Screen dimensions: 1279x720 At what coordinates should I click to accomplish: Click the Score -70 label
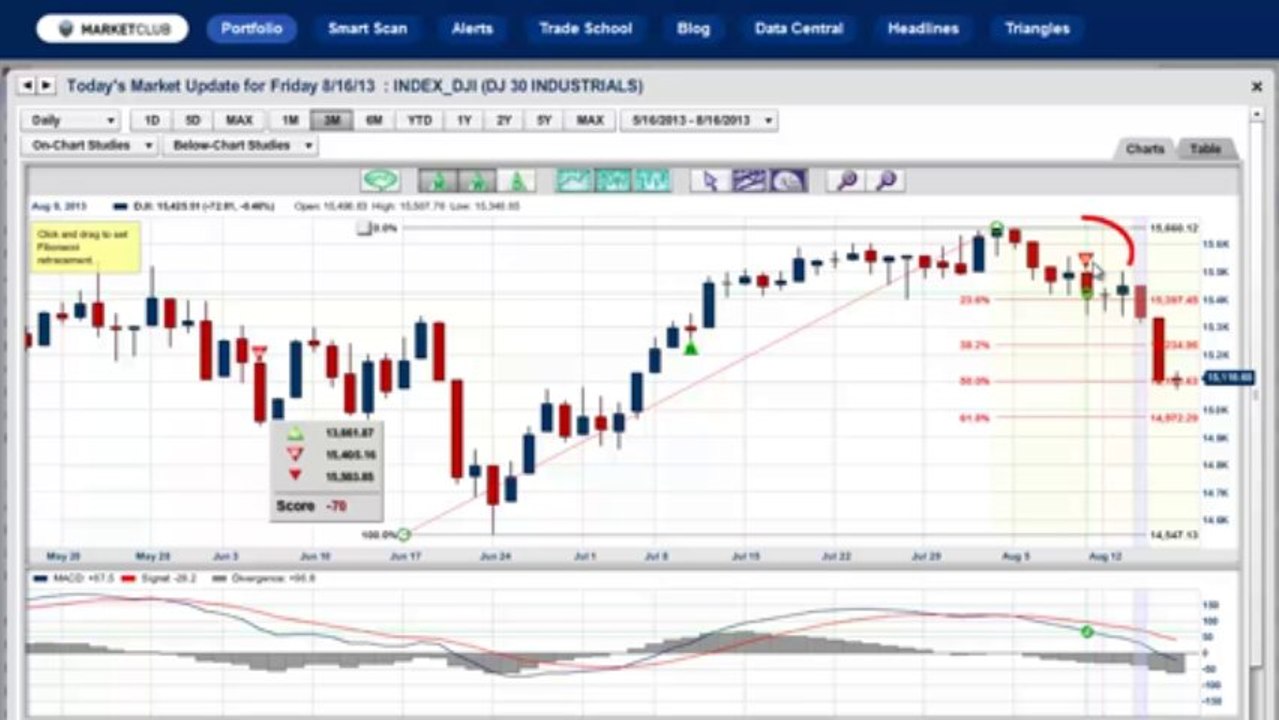pyautogui.click(x=311, y=506)
